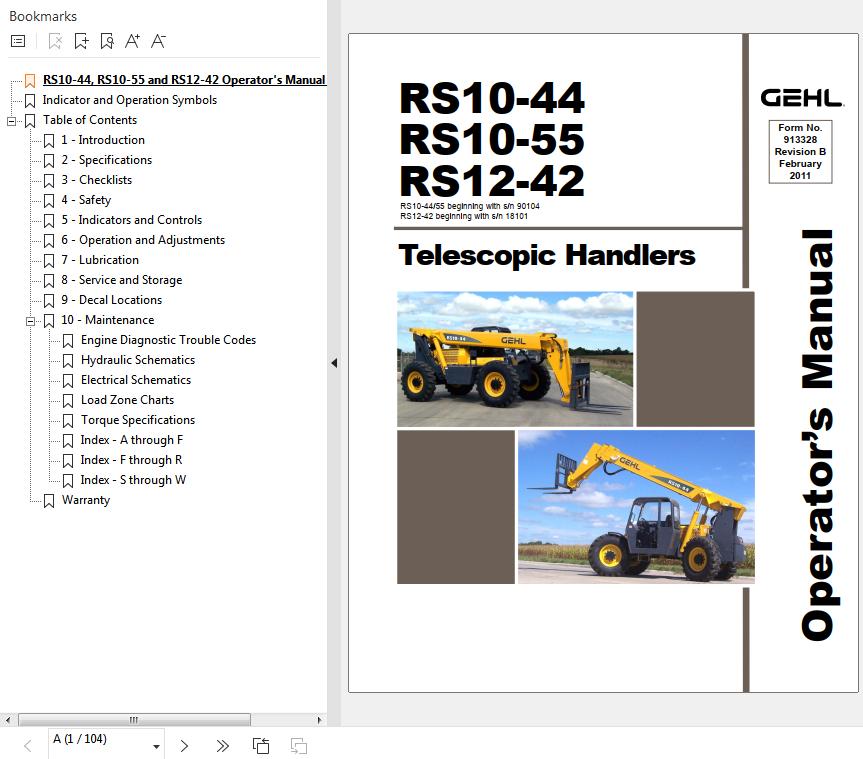Go to the next page arrow
The width and height of the screenshot is (863, 759).
coord(184,746)
